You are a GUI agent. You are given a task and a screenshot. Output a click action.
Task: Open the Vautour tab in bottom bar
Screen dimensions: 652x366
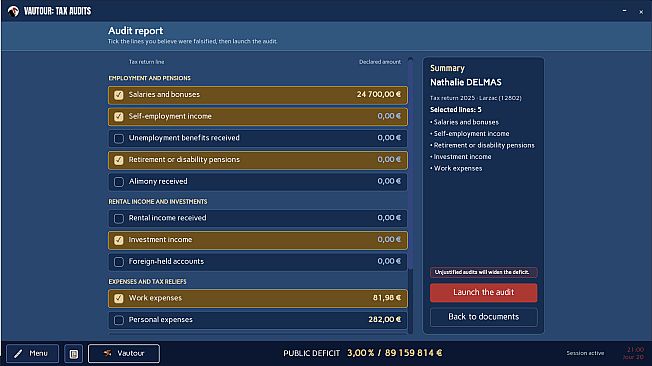[124, 354]
